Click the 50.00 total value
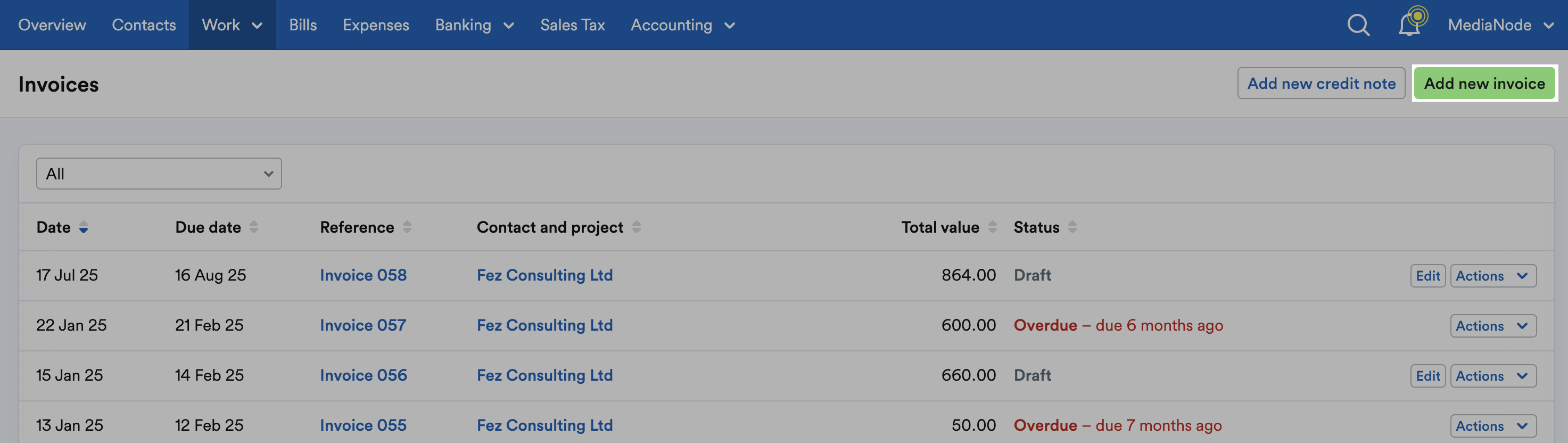The image size is (1568, 443). click(974, 425)
